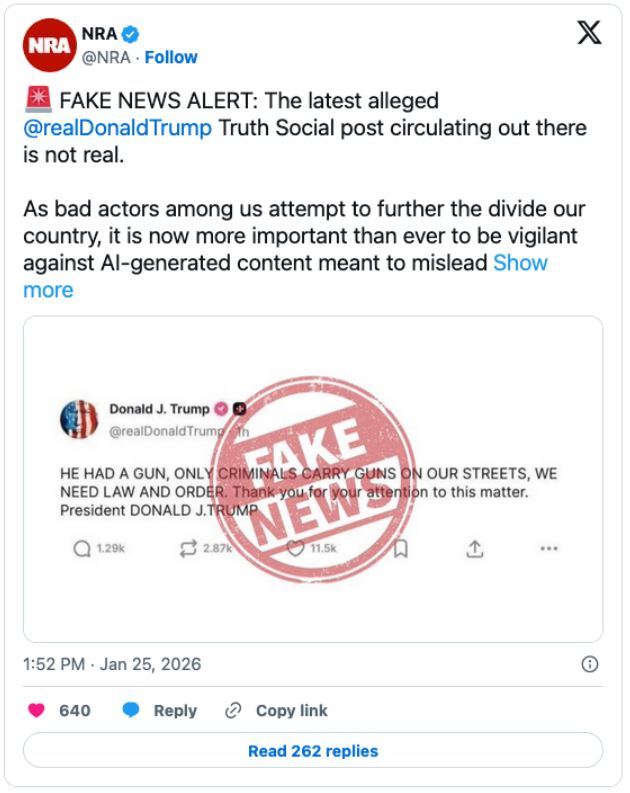Open the X logo link
Viewport: 630px width, 793px height.
coord(590,34)
